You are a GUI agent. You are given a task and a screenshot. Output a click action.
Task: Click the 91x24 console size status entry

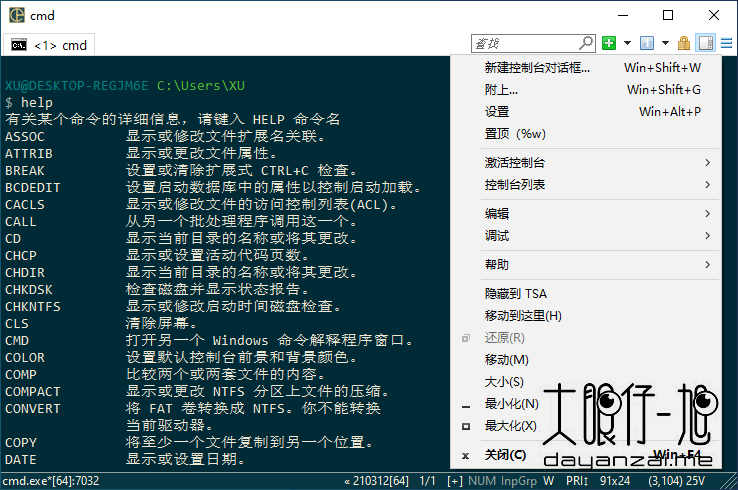[x=615, y=481]
